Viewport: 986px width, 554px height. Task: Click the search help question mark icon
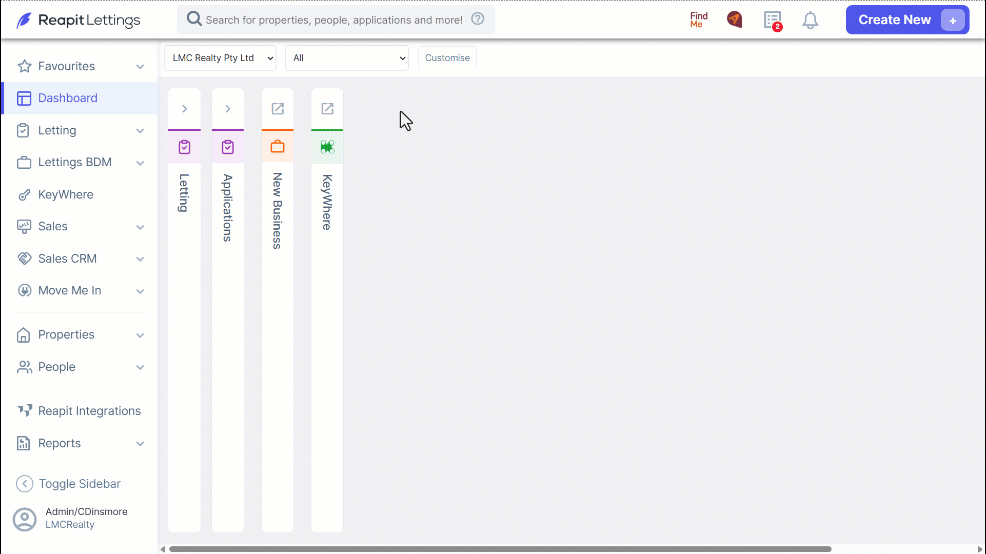pyautogui.click(x=478, y=19)
